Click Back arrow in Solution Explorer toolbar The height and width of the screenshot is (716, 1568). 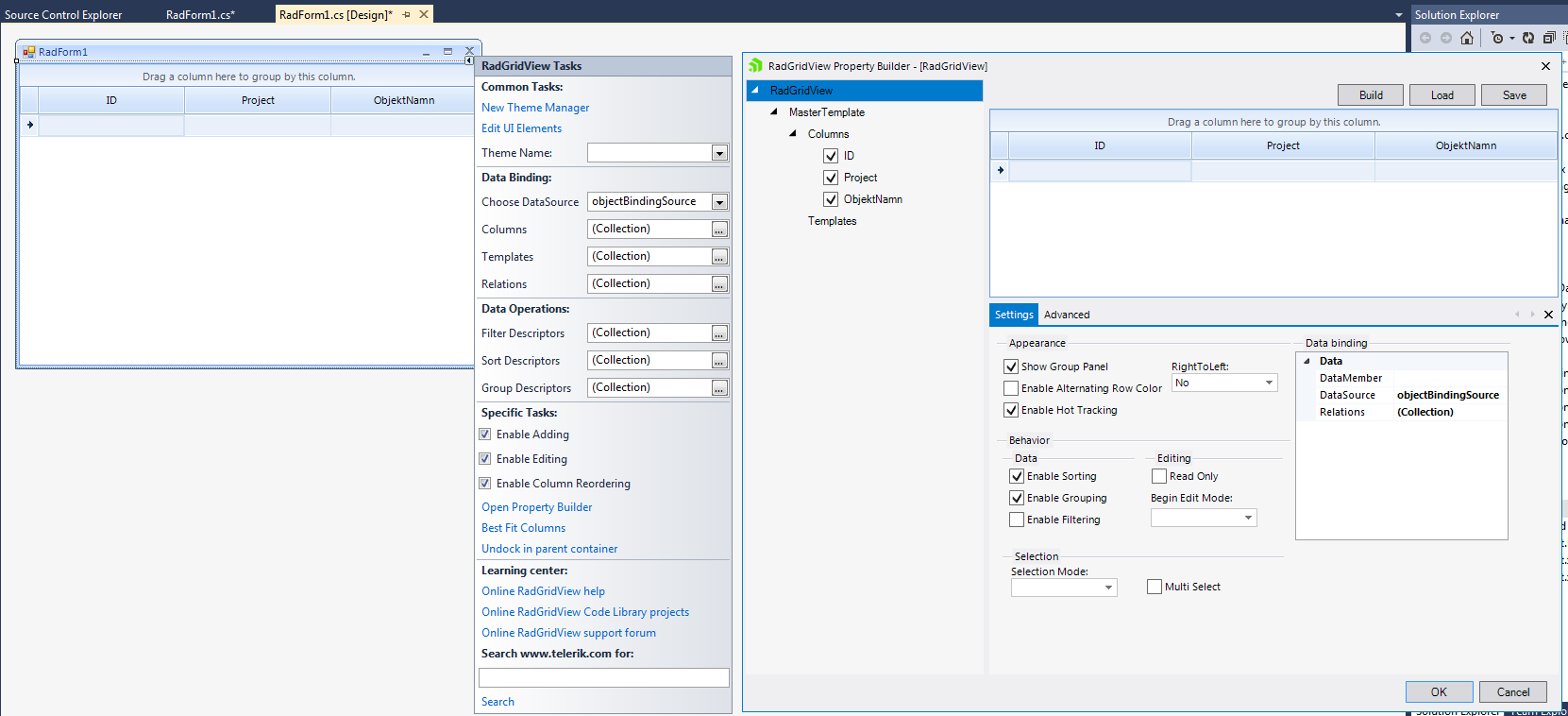click(1425, 38)
